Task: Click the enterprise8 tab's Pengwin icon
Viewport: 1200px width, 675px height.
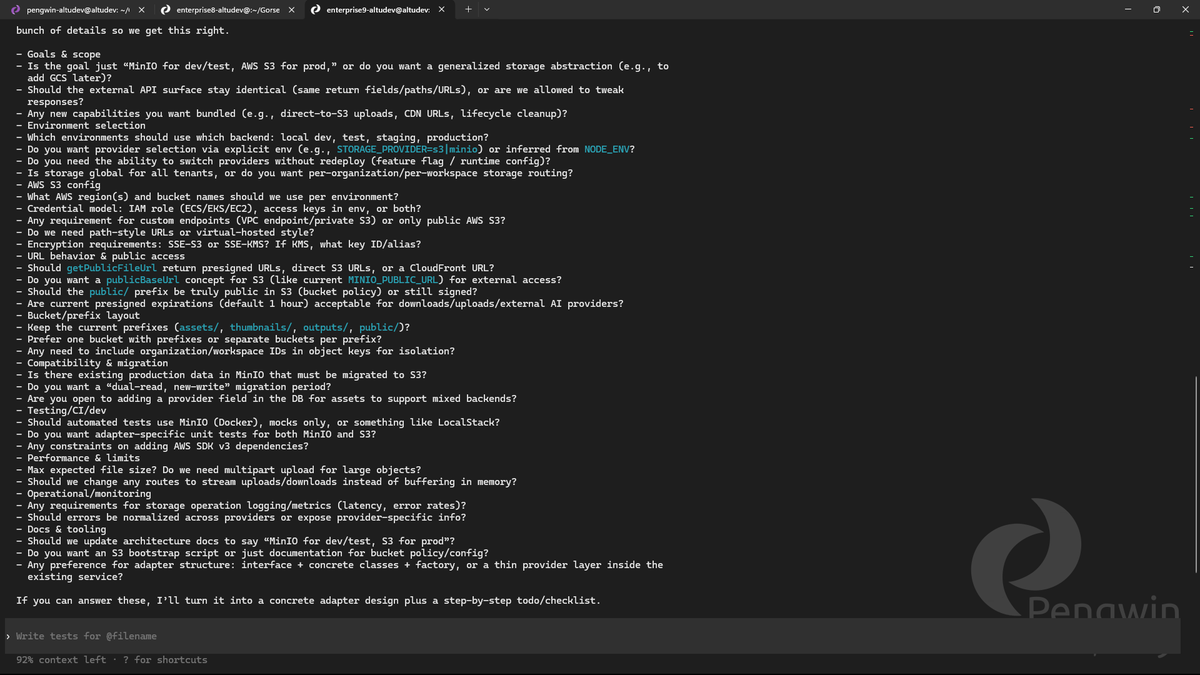Action: point(166,9)
